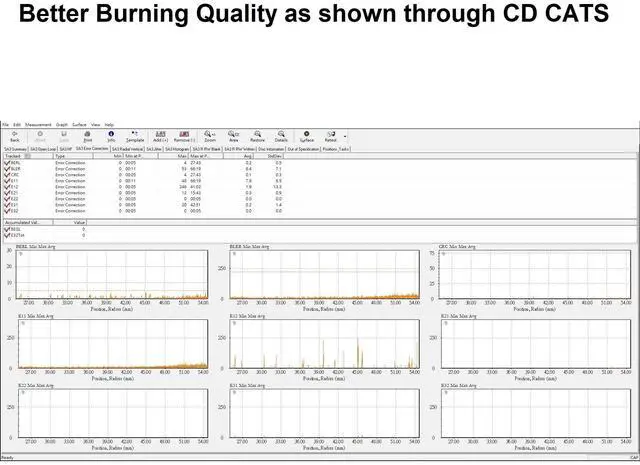Viewport: 640px width, 465px height.
Task: Click the Add (+) graph icon
Action: pyautogui.click(x=160, y=136)
